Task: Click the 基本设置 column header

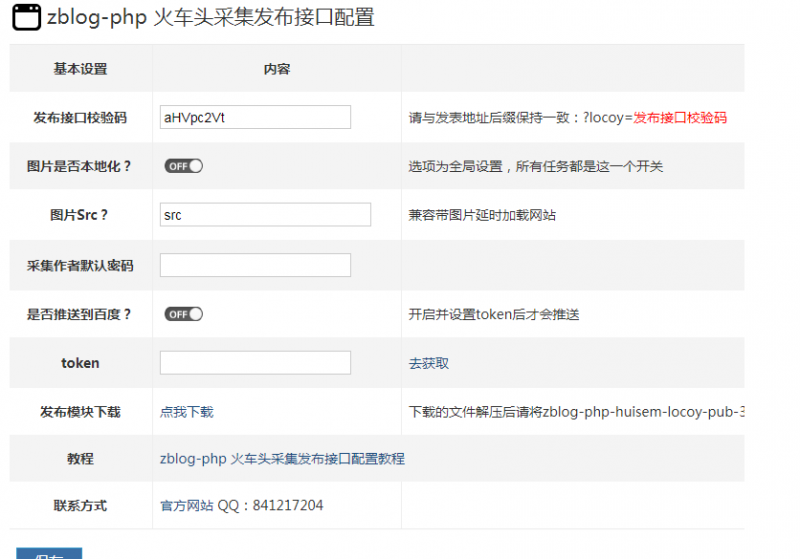Action: coord(80,69)
